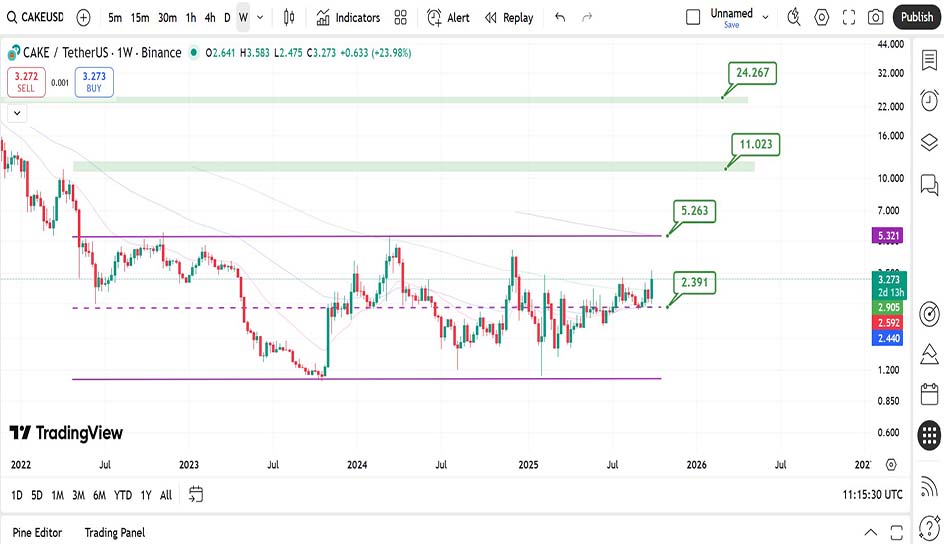Open chart settings gear in top toolbar

click(x=822, y=17)
